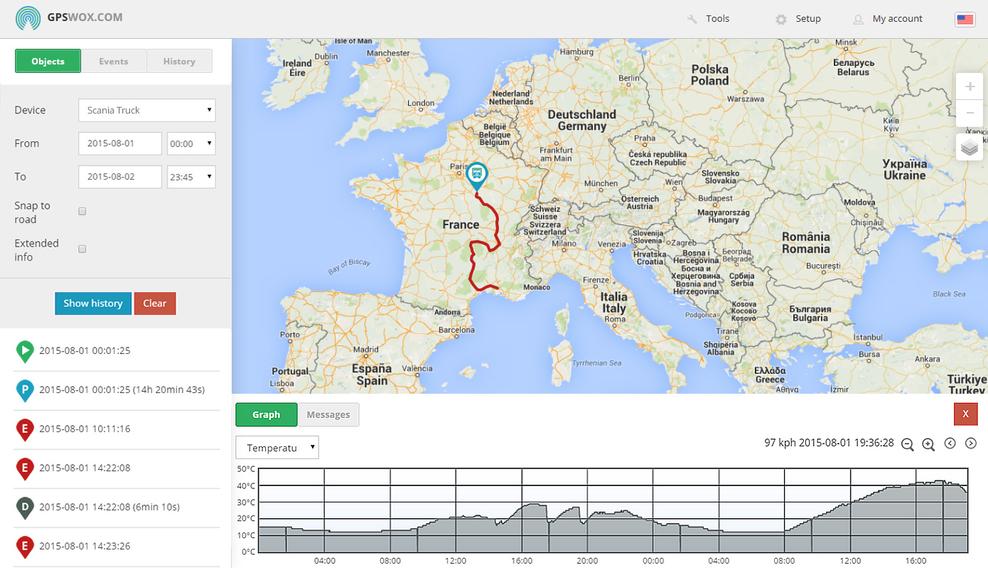Click the dark drive marker 6min 10s
988x568 pixels.
[x=25, y=507]
